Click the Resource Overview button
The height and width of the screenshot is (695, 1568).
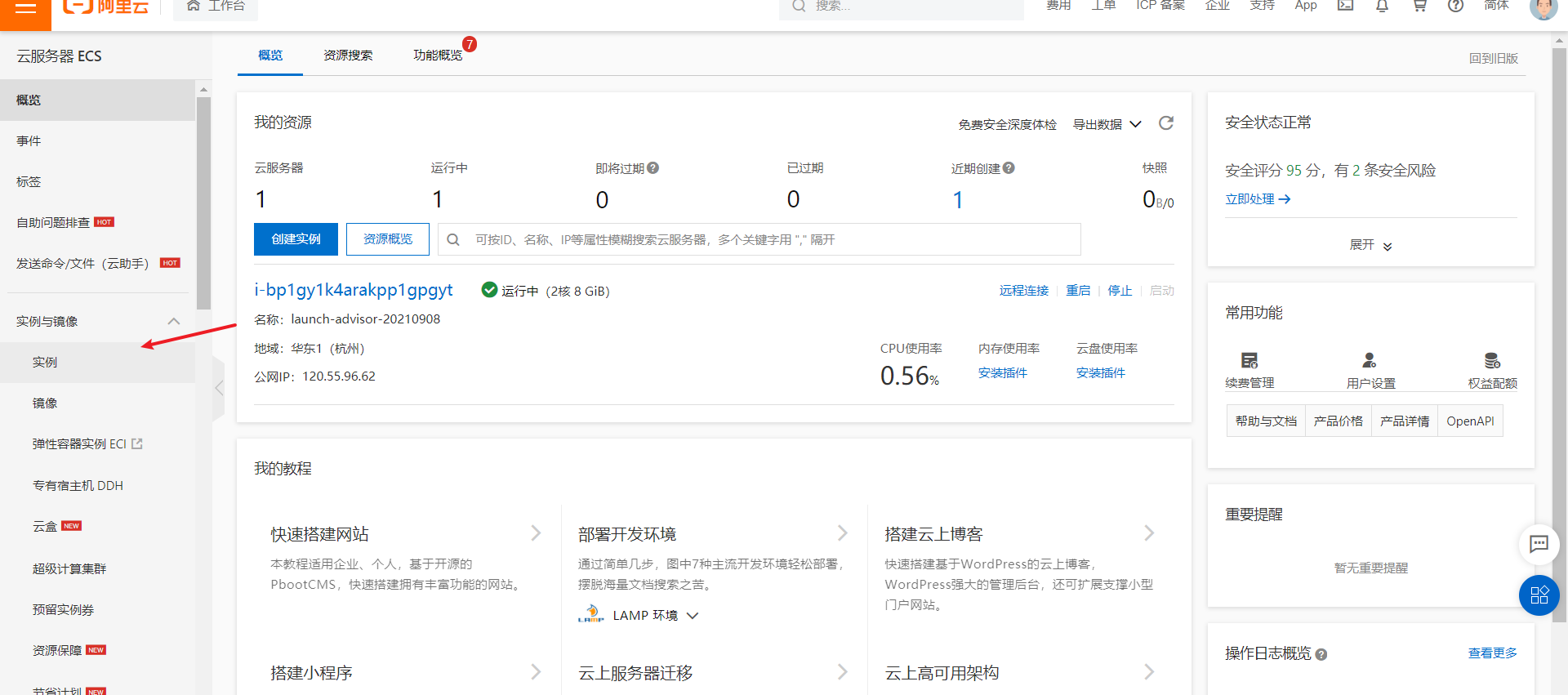(388, 239)
